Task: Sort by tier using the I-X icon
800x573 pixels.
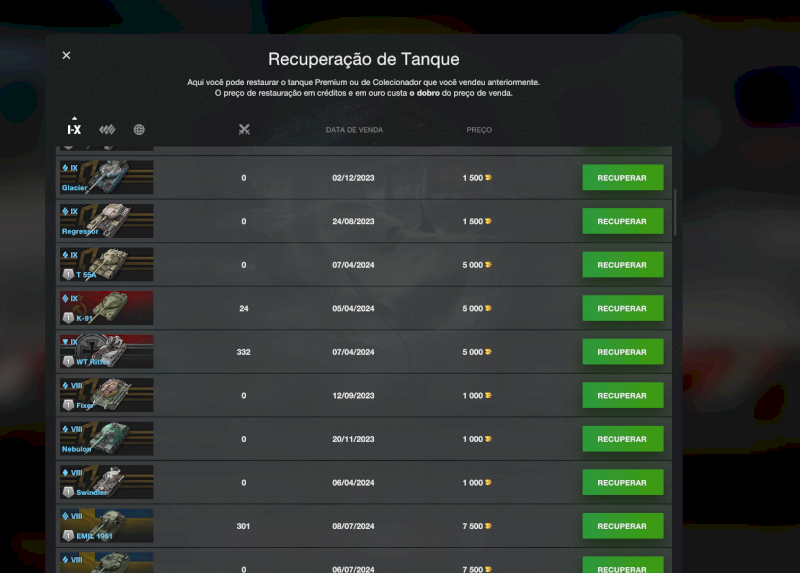Action: 74,129
